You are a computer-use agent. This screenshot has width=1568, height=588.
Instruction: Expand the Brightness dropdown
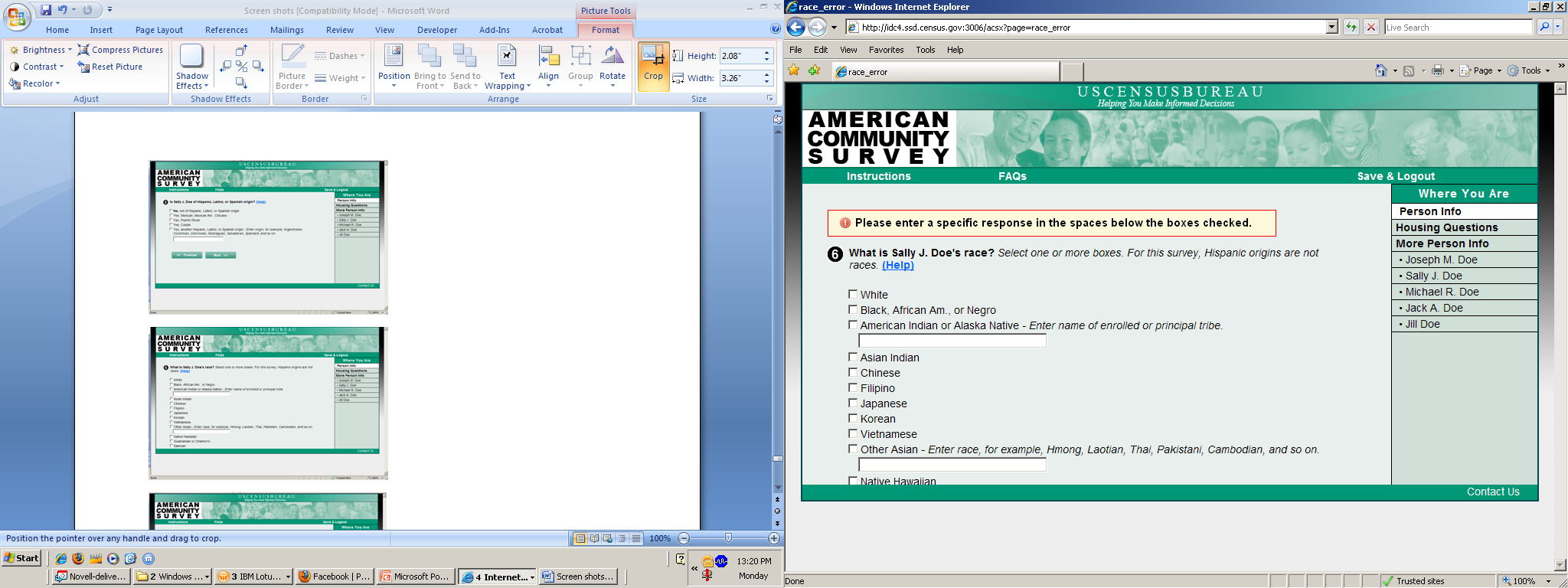(x=41, y=50)
